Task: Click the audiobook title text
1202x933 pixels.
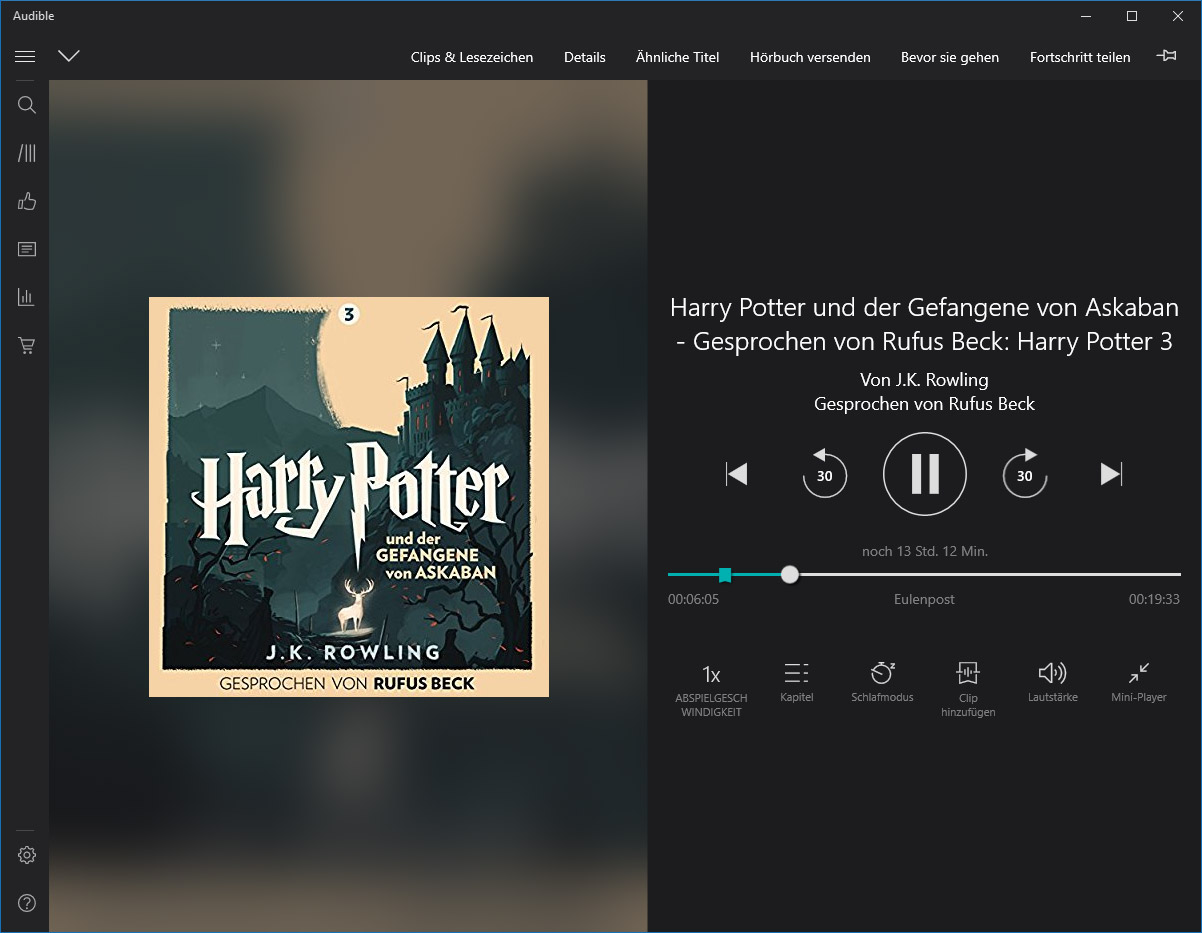Action: 925,324
